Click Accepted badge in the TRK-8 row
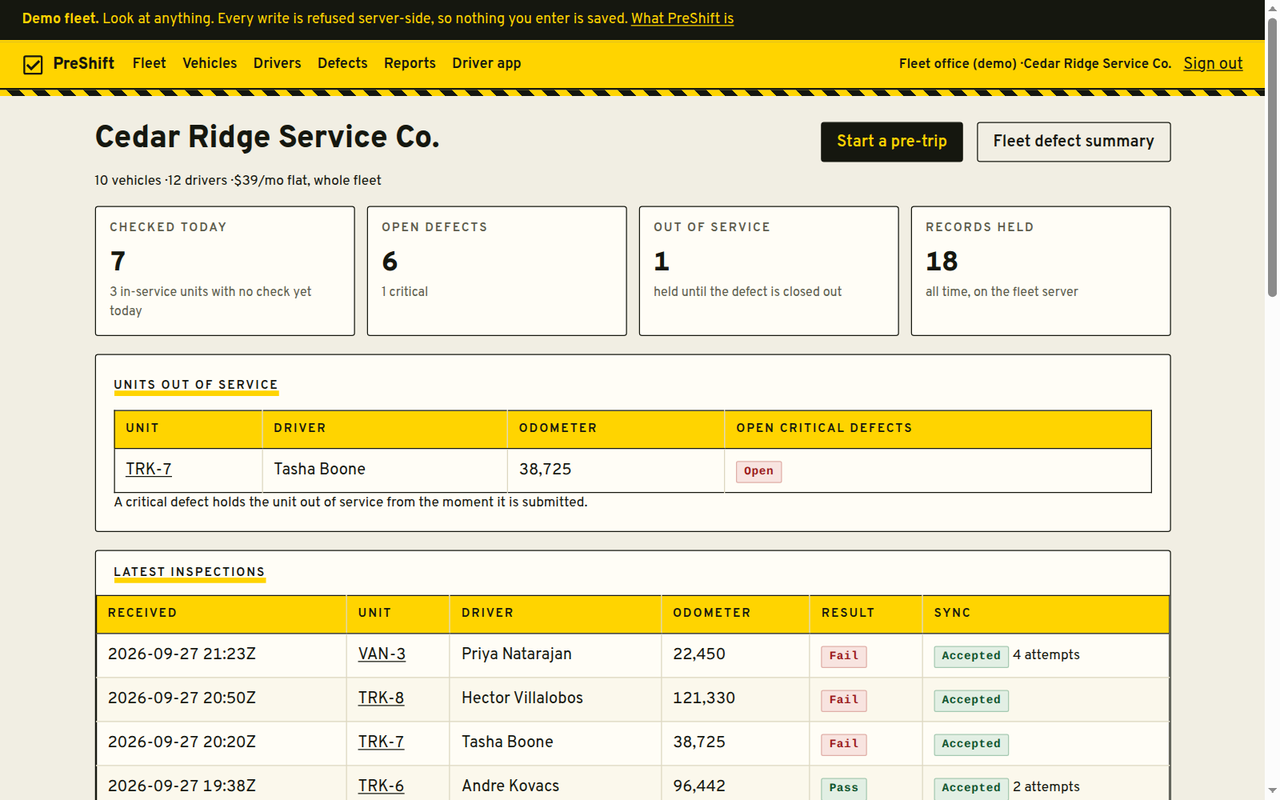This screenshot has height=800, width=1280. coord(971,700)
